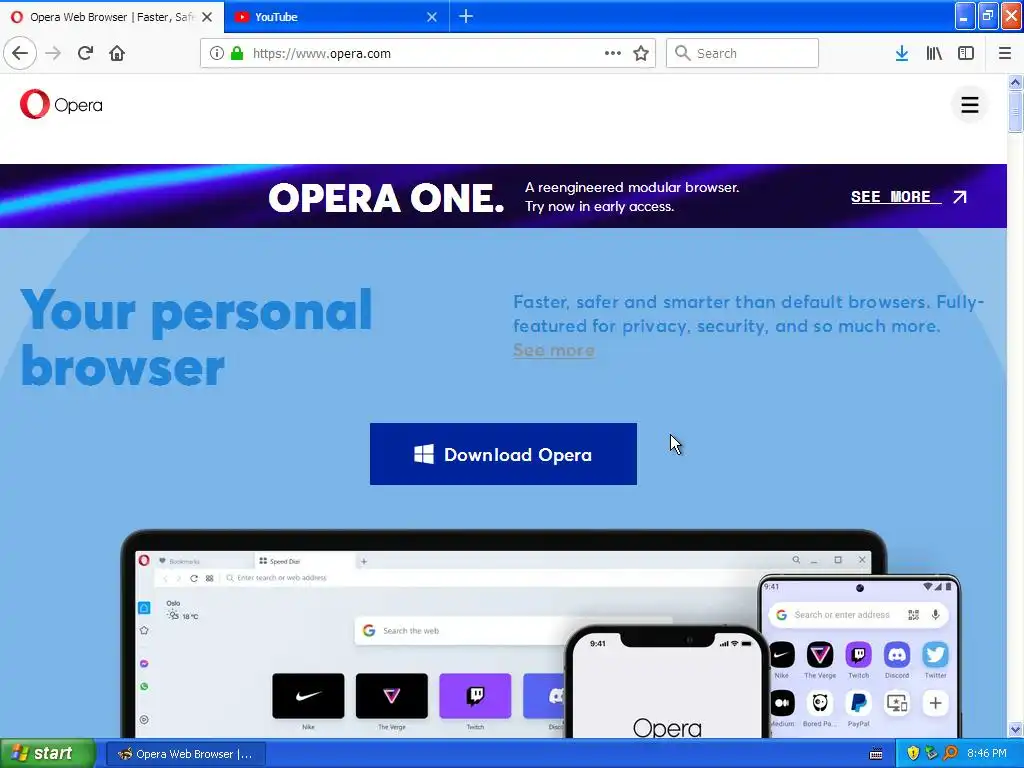Click The Verge tile in laptop mockup
This screenshot has width=1024, height=768.
[392, 696]
